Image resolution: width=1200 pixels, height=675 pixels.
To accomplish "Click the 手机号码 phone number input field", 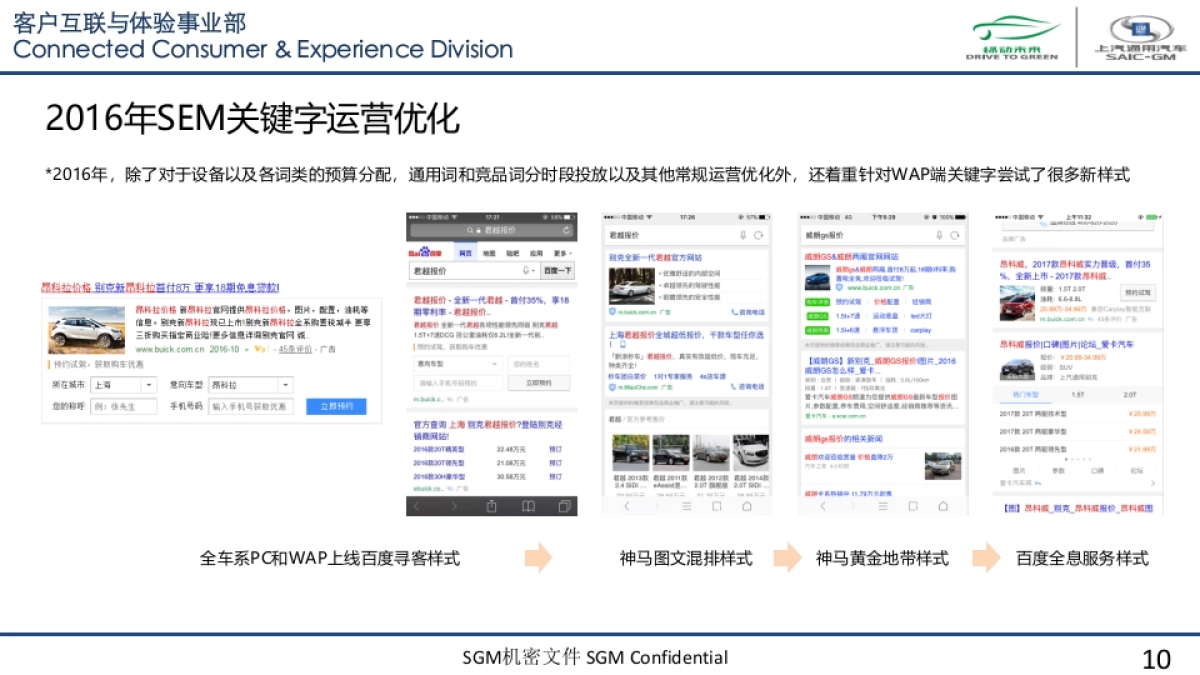I will coord(250,407).
